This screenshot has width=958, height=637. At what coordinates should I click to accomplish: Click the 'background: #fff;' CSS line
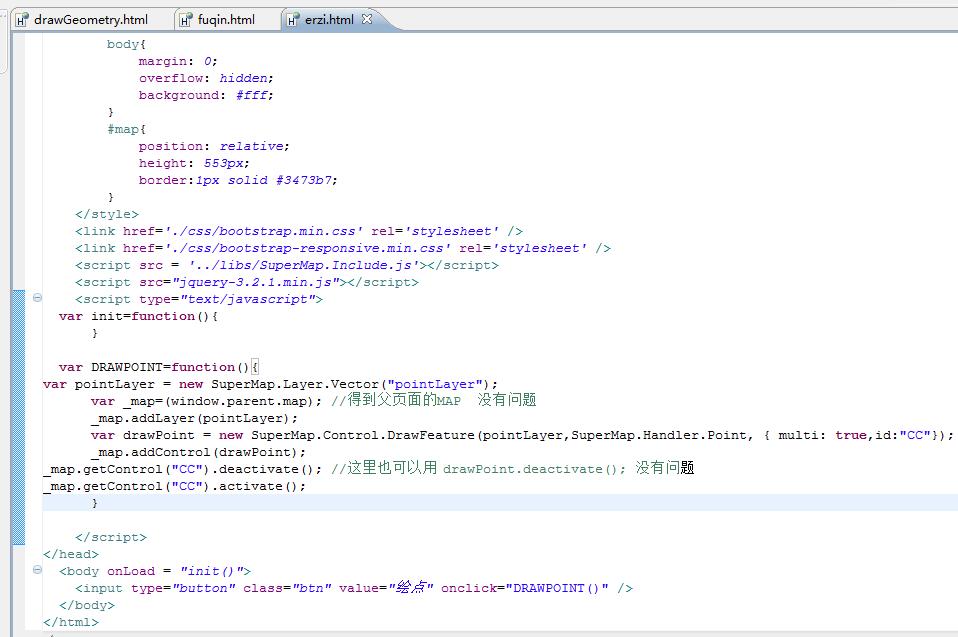point(206,95)
